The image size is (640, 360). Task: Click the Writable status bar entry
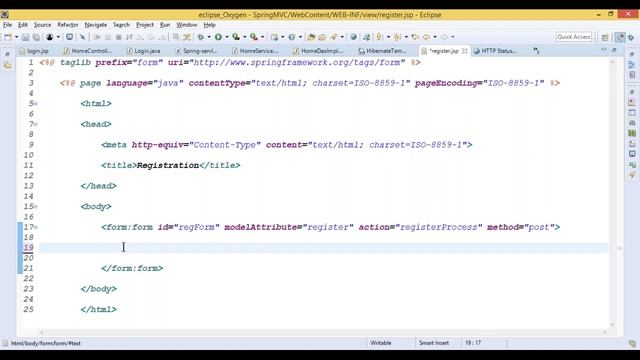tap(380, 343)
